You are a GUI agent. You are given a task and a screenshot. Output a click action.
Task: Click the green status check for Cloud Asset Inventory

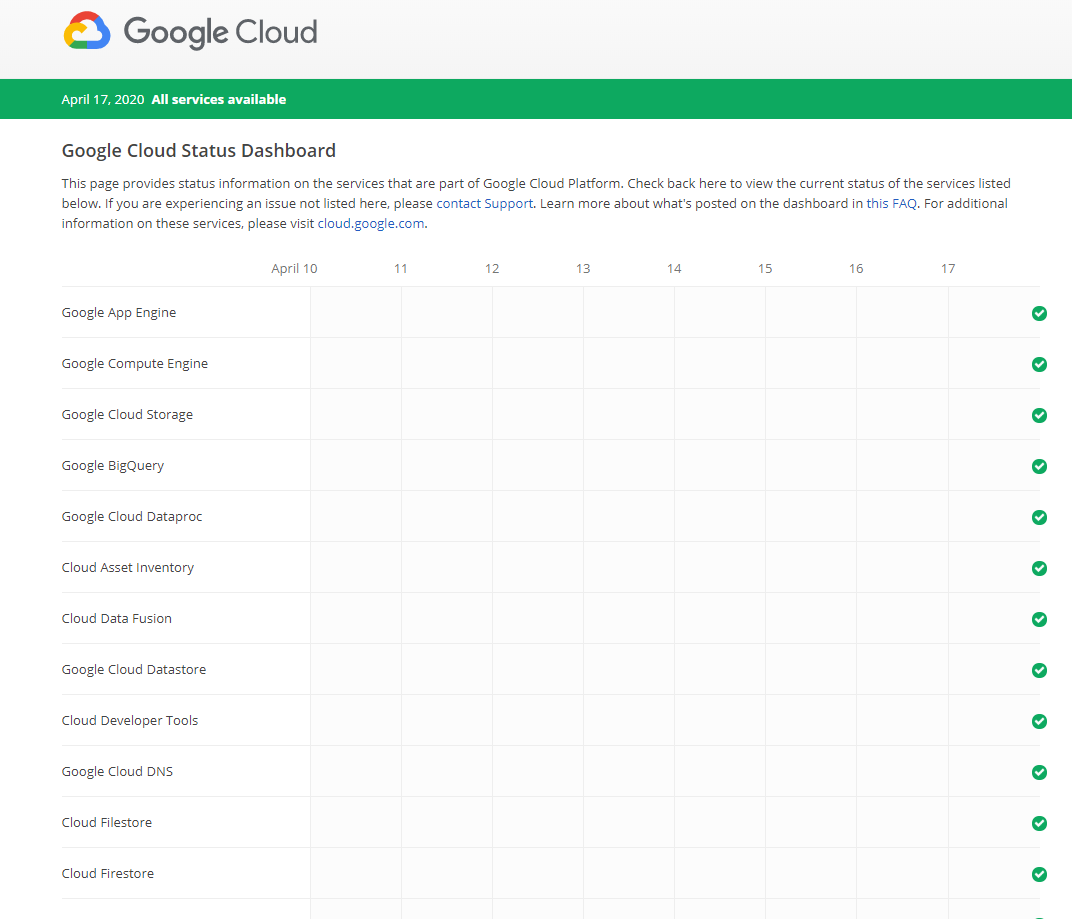(x=1039, y=568)
